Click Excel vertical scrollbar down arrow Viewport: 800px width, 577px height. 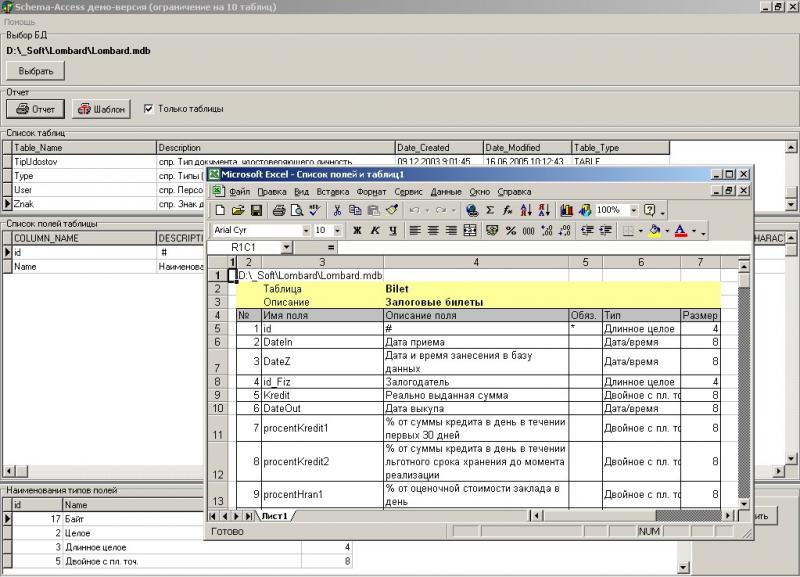743,504
